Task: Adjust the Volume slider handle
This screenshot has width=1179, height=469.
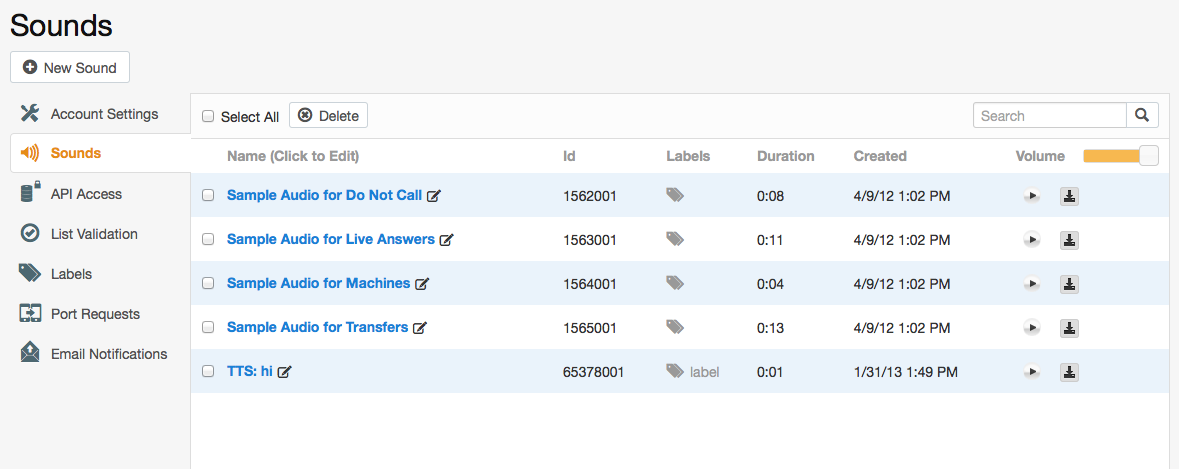Action: [1148, 156]
